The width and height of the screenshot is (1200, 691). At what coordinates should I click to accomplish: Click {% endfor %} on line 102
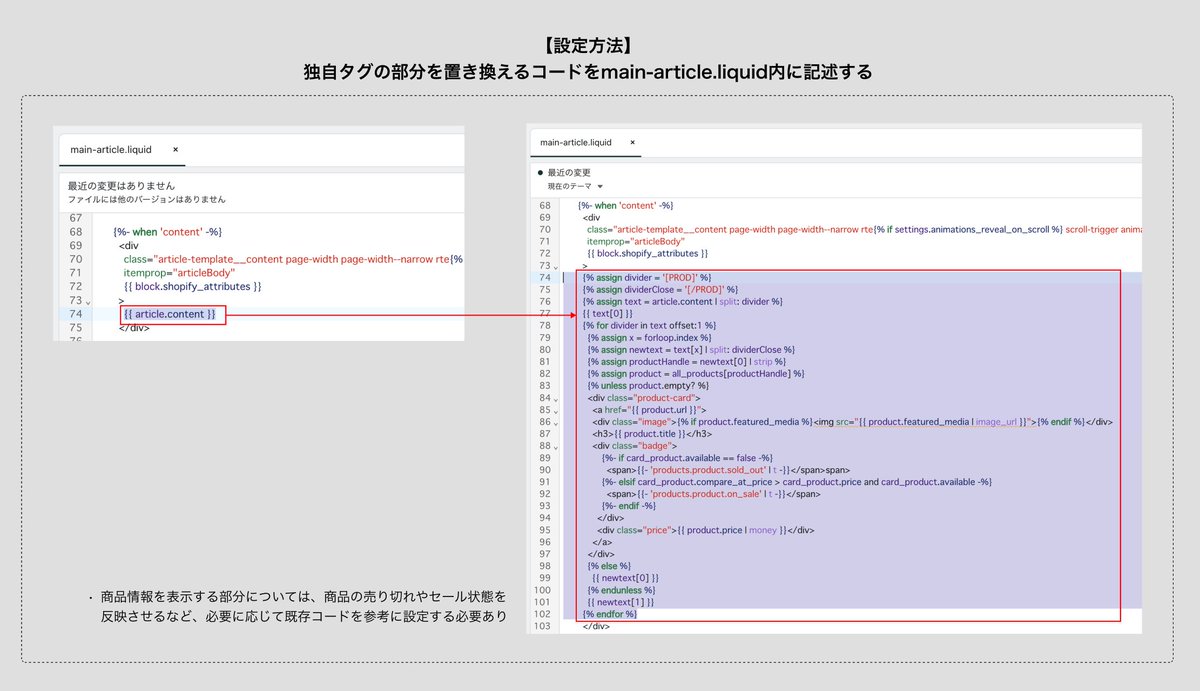point(610,614)
